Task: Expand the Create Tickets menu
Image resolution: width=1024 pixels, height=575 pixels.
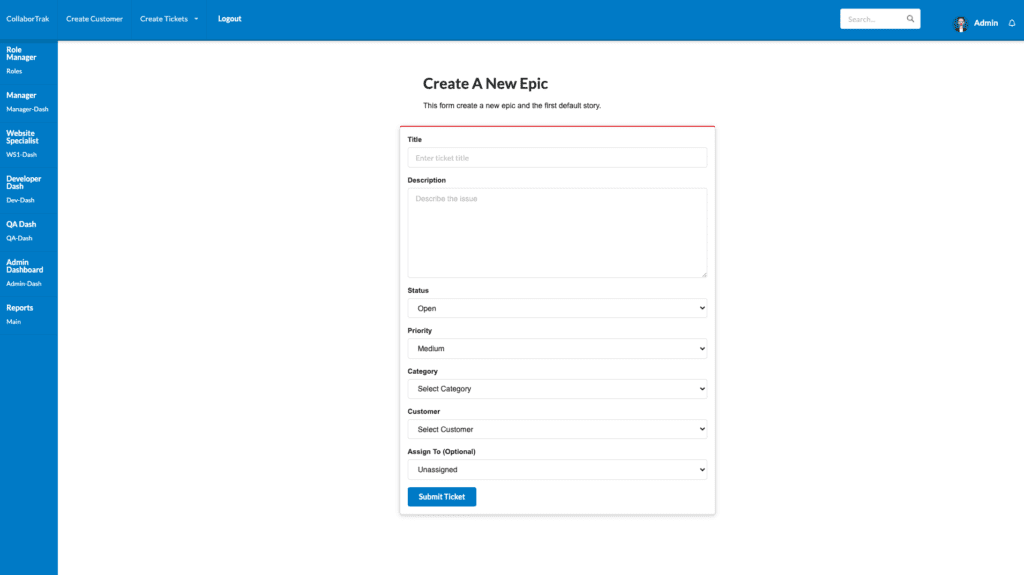Action: (x=169, y=19)
